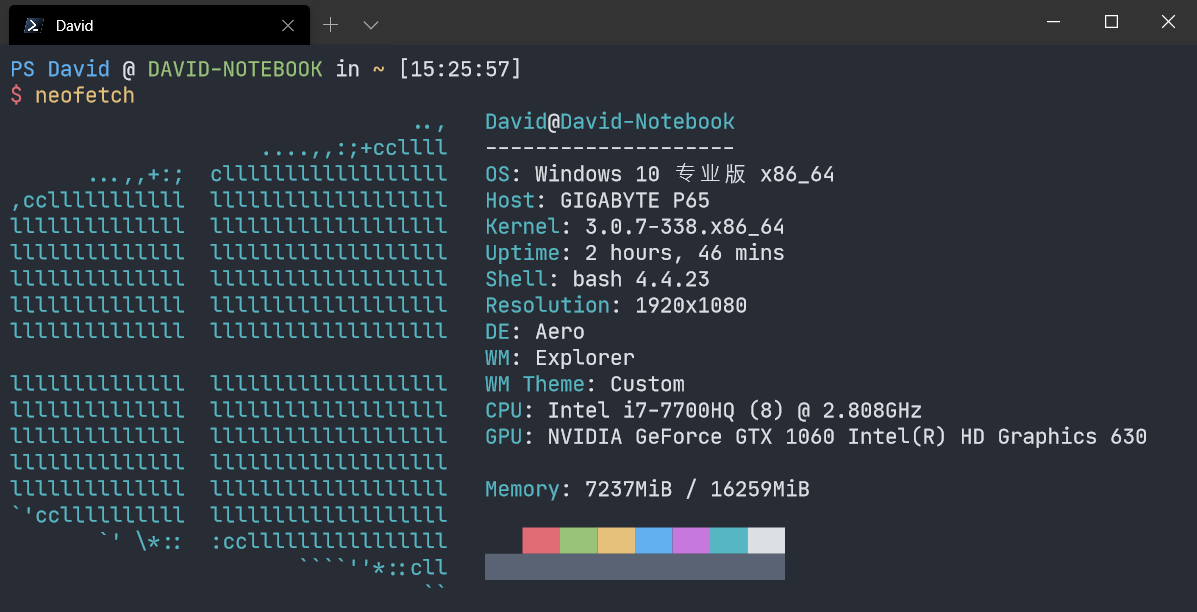
Task: Click the PS label in the prompt
Action: pos(23,69)
